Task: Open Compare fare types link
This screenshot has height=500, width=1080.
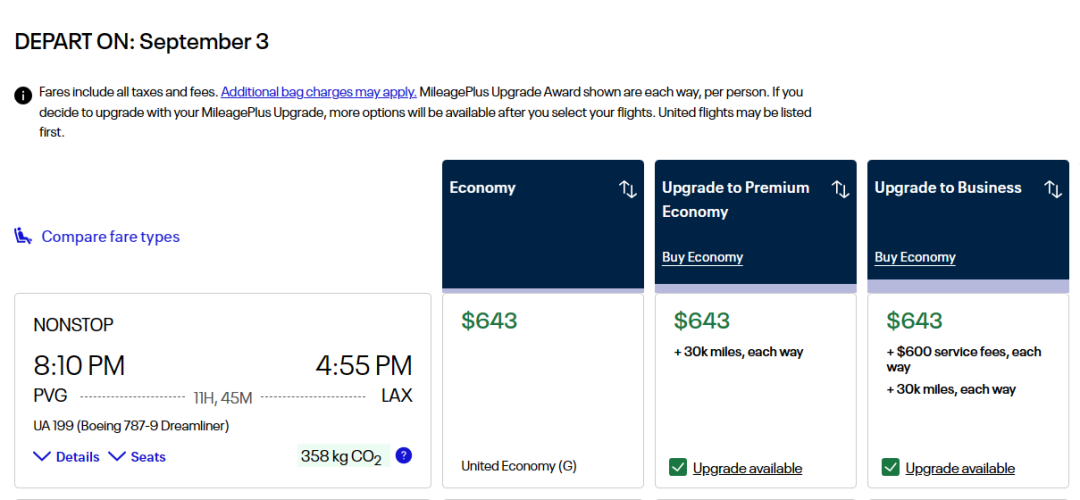Action: tap(110, 237)
